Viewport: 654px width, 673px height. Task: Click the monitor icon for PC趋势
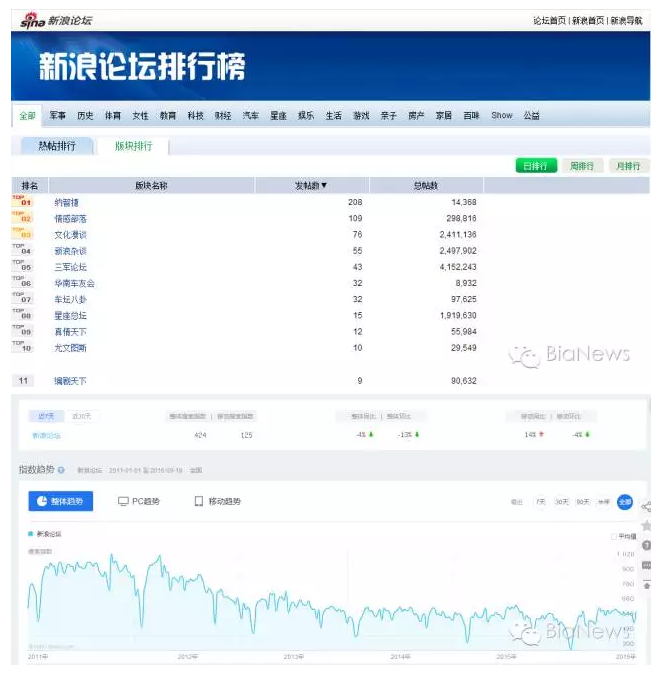click(x=123, y=501)
